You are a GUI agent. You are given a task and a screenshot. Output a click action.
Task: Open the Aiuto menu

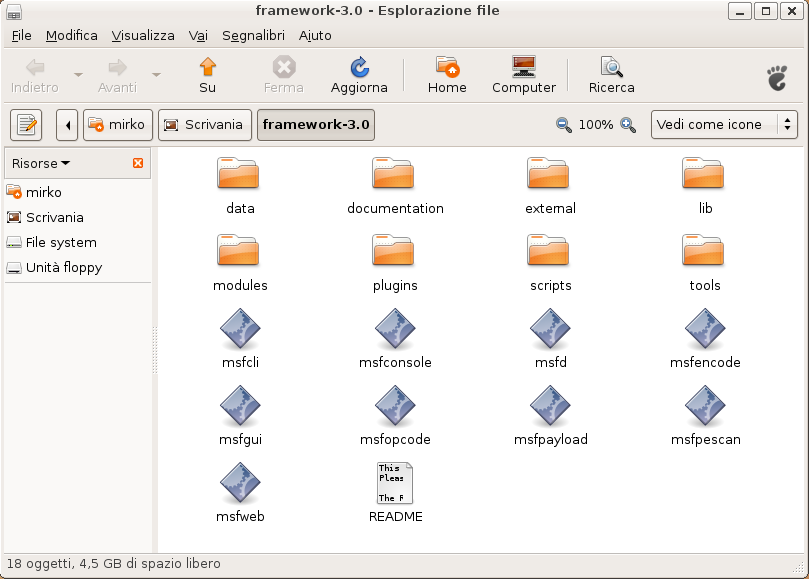[x=315, y=36]
